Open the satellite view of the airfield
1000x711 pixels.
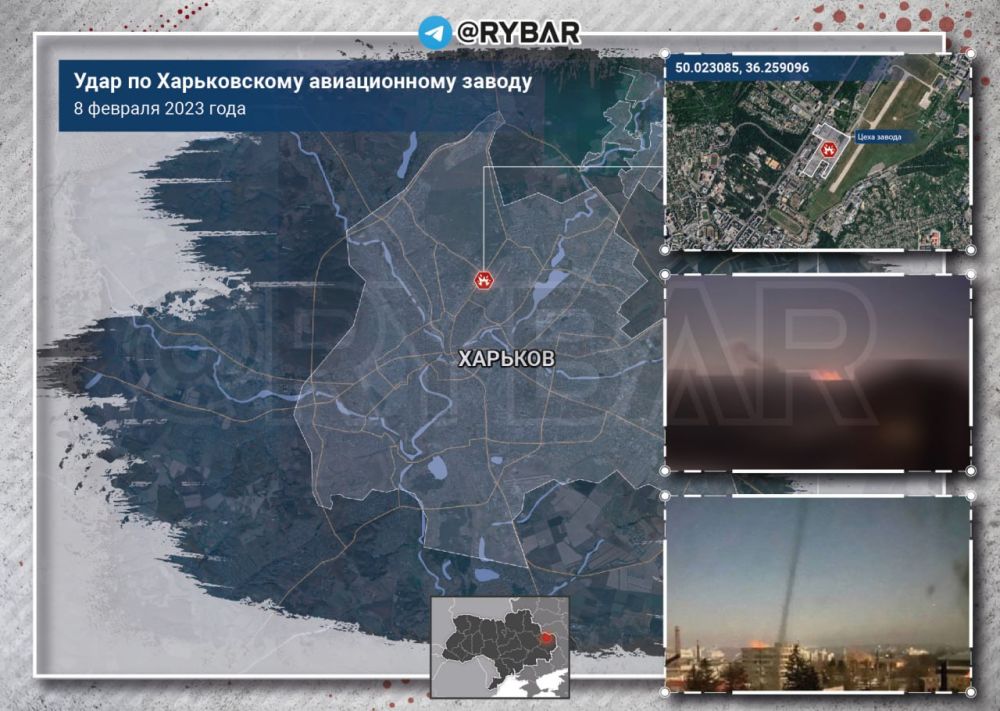[817, 150]
